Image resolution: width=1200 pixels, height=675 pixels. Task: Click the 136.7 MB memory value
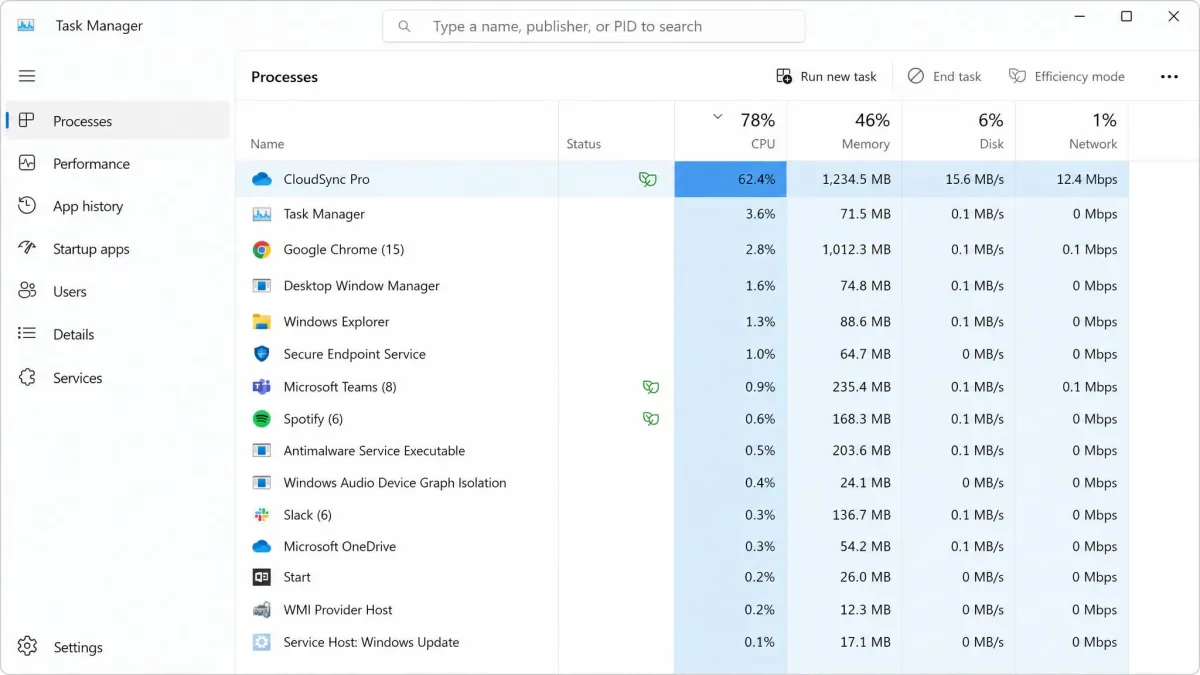tap(861, 515)
